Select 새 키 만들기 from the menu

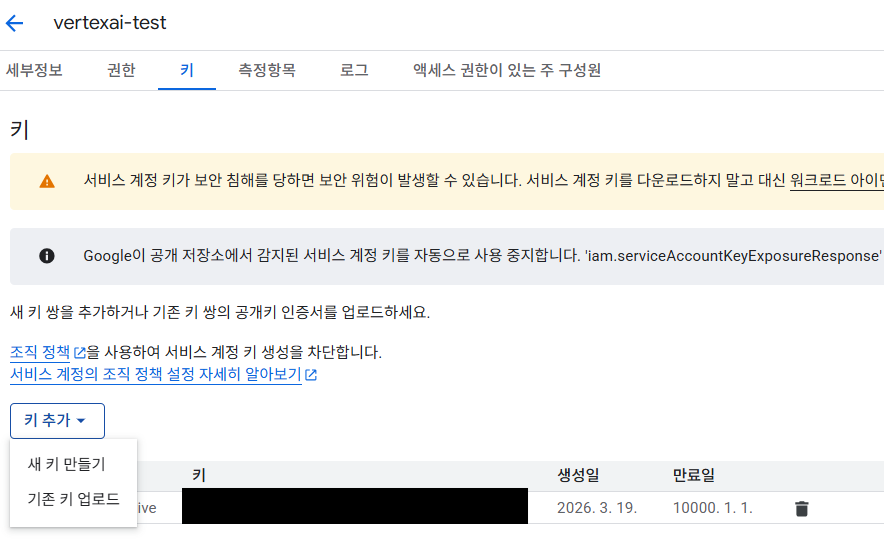click(x=66, y=464)
